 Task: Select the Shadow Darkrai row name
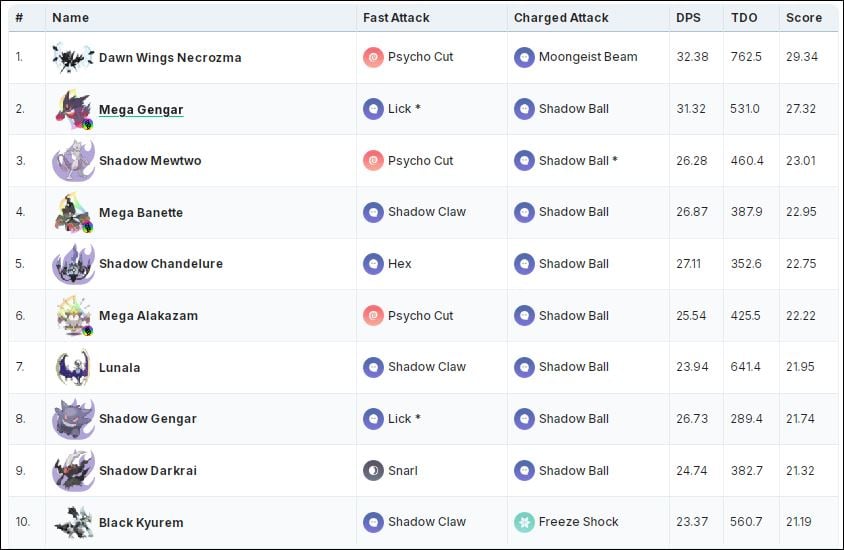point(147,471)
